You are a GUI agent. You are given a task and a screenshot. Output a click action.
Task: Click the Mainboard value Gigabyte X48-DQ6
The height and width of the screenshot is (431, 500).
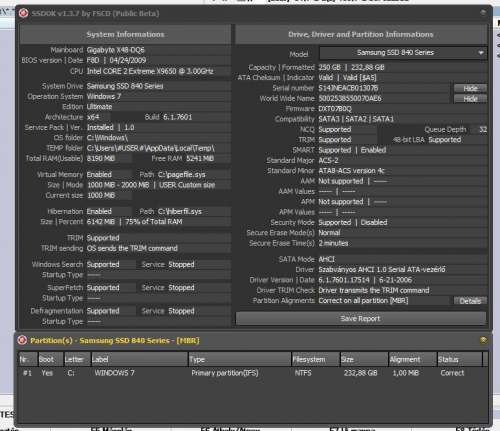(115, 50)
